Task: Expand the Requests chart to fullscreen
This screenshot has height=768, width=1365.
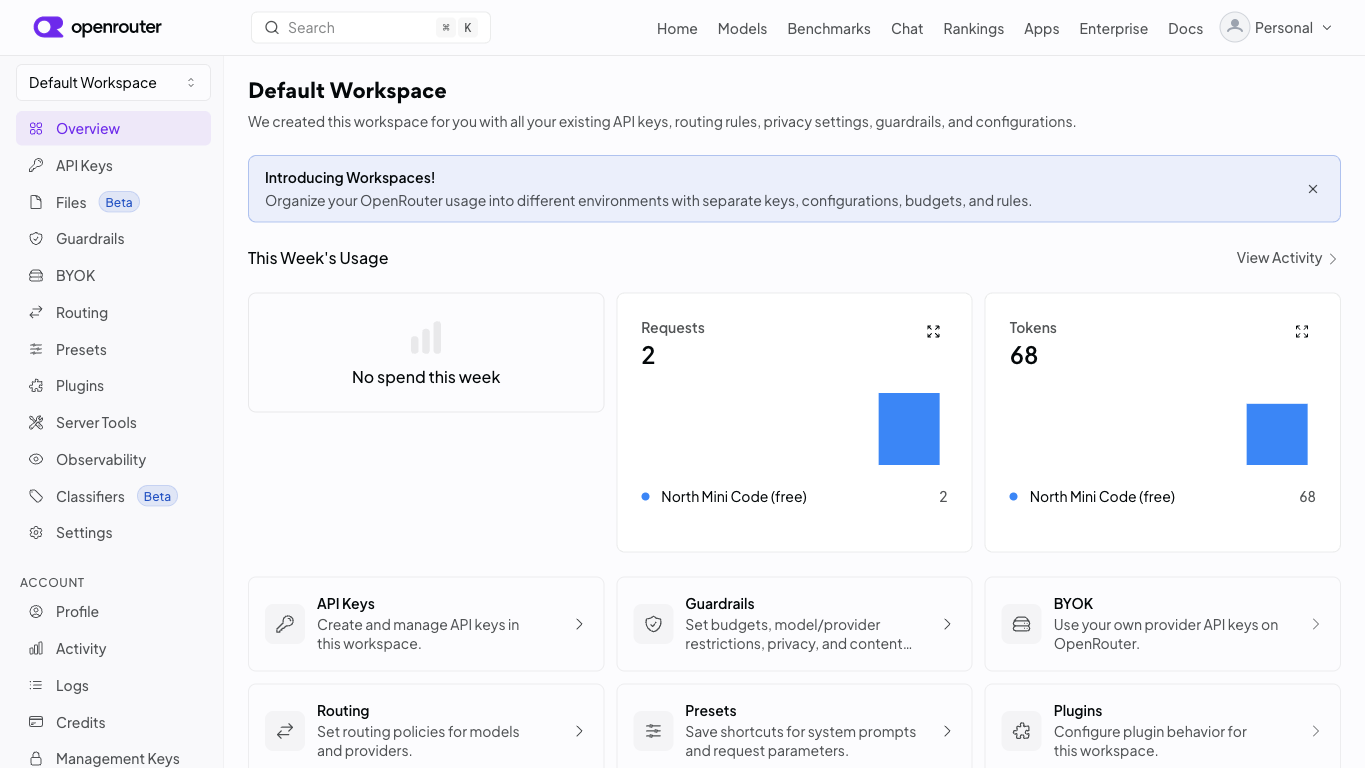Action: (x=933, y=331)
